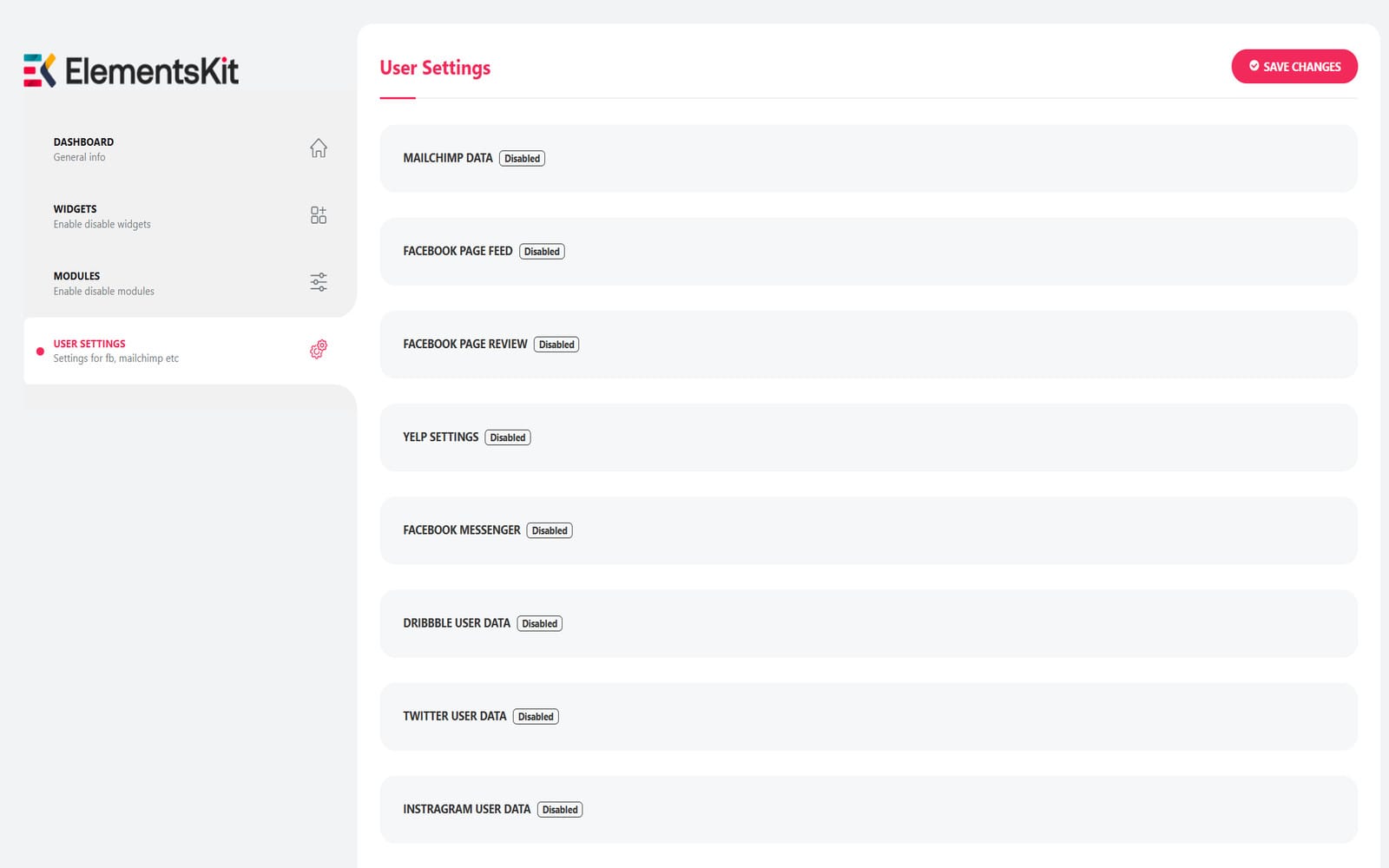Go to Modules menu item
This screenshot has height=868, width=1389.
tap(190, 283)
